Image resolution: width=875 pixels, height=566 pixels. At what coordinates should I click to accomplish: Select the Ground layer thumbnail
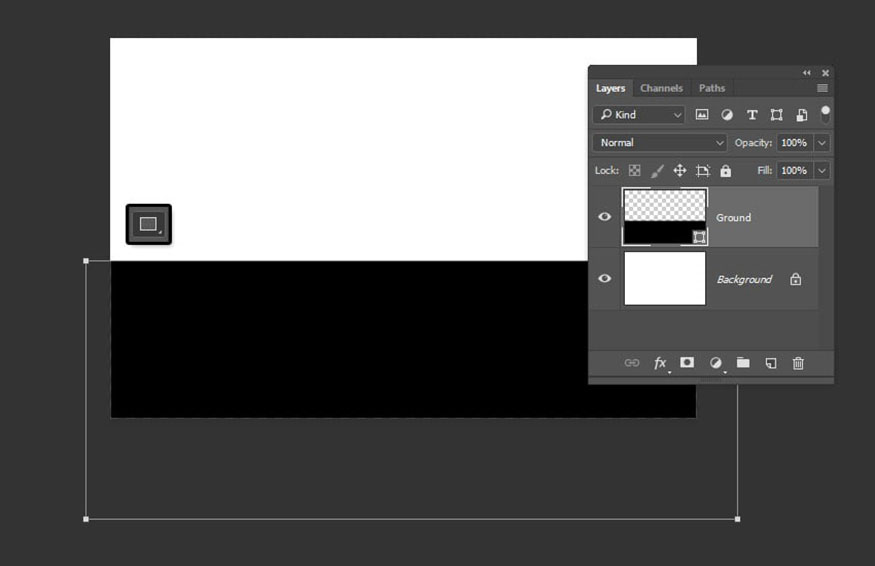pyautogui.click(x=665, y=217)
